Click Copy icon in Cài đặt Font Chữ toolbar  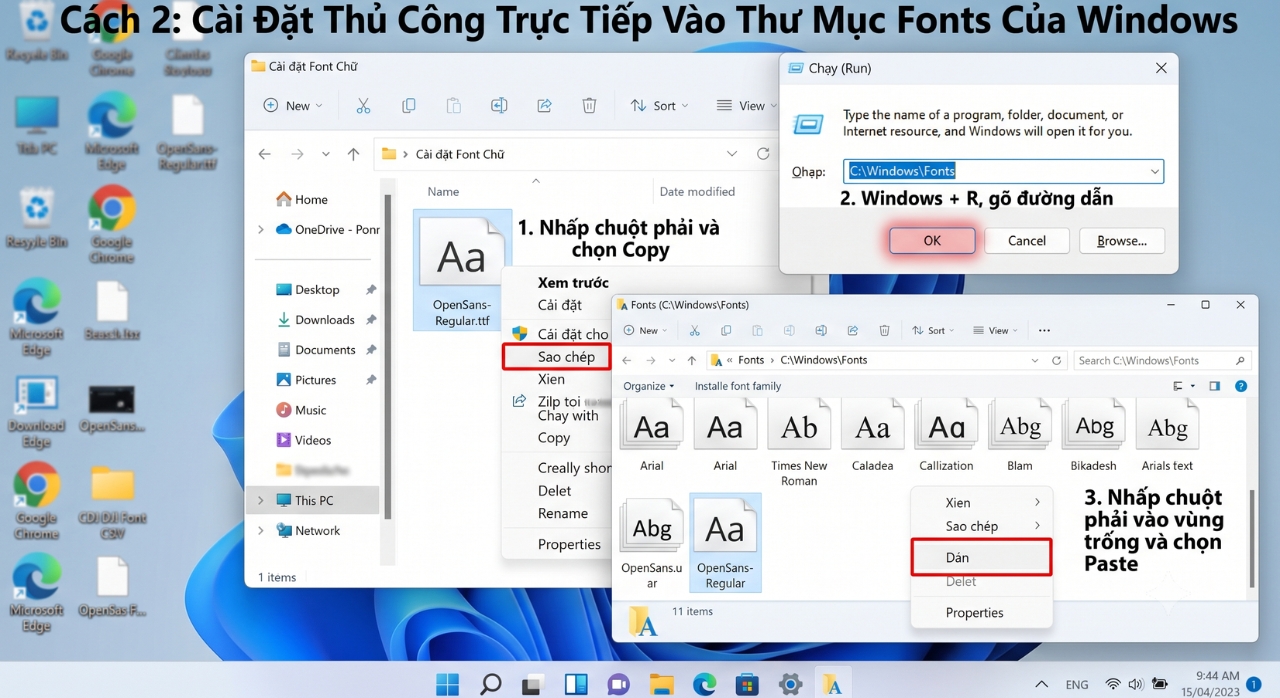(x=409, y=105)
